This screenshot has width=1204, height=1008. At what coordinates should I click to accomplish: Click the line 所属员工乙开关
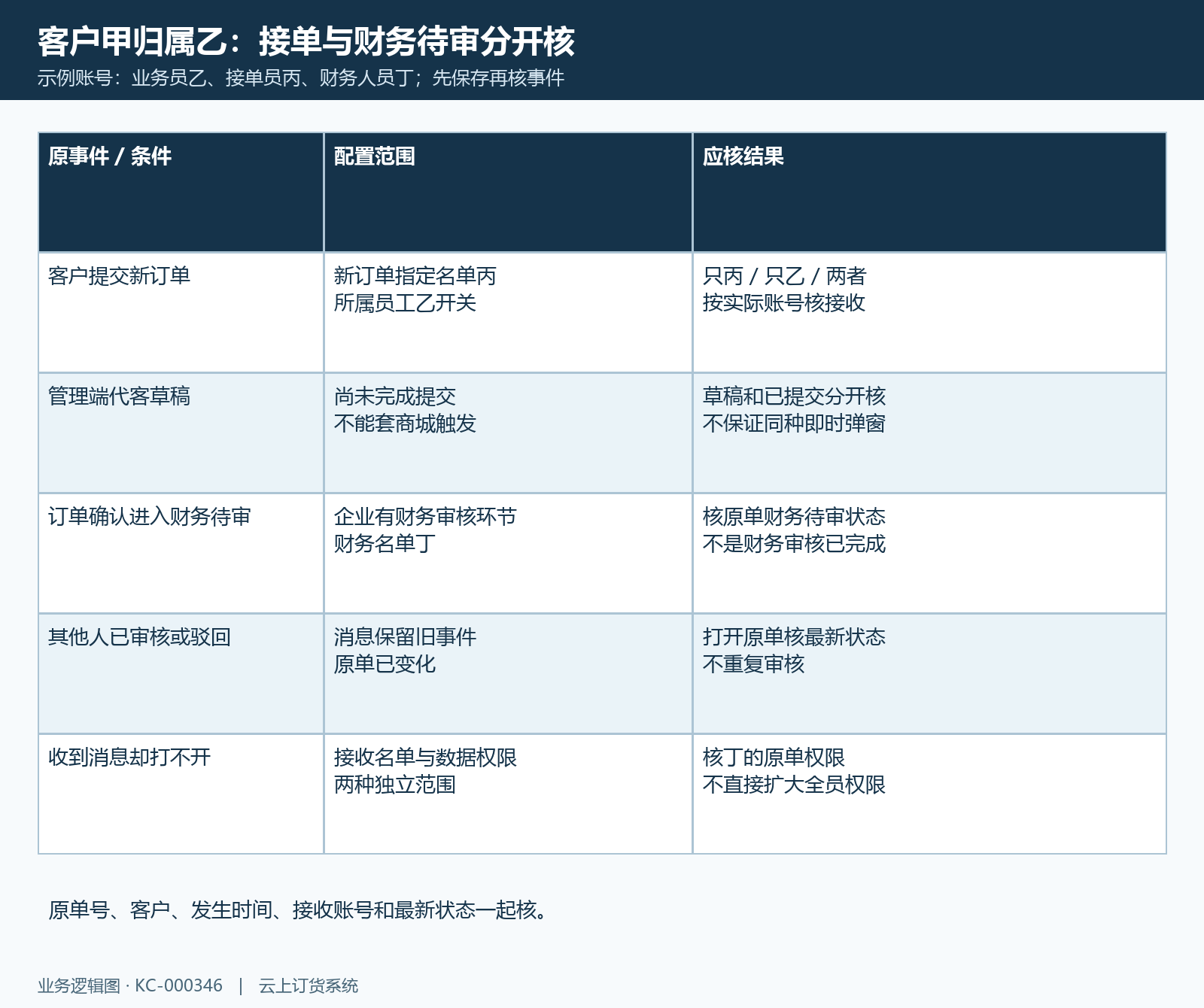[406, 303]
